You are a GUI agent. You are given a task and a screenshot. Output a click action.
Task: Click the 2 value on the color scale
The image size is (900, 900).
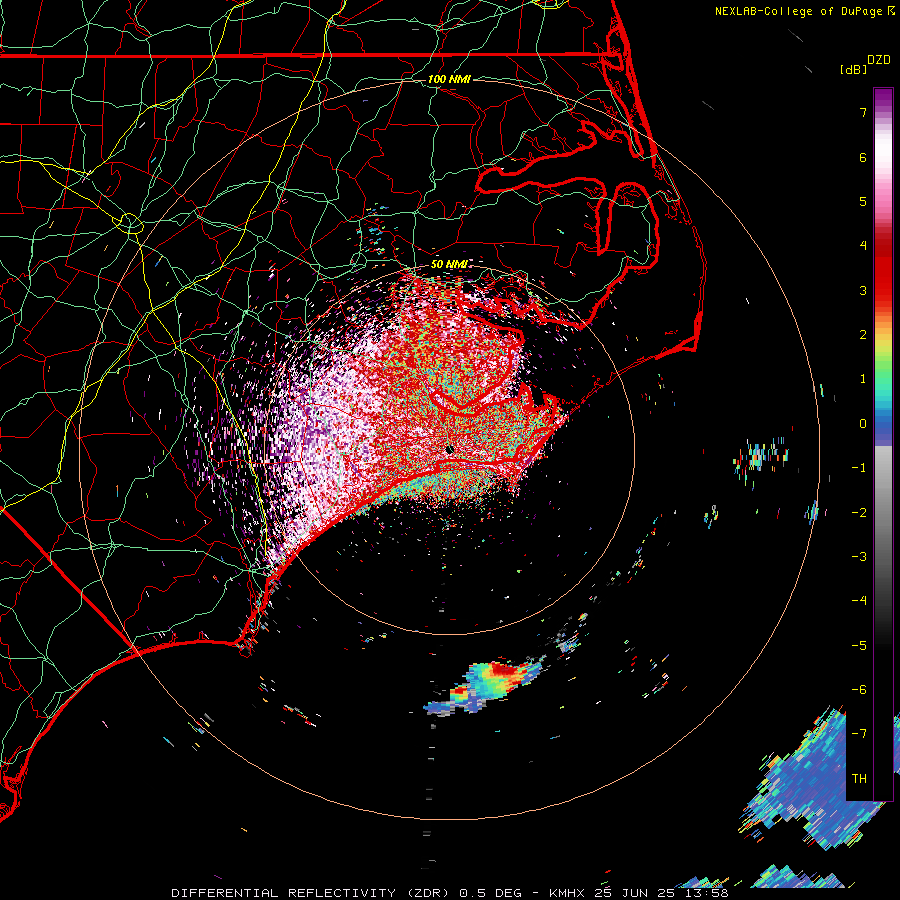(863, 335)
